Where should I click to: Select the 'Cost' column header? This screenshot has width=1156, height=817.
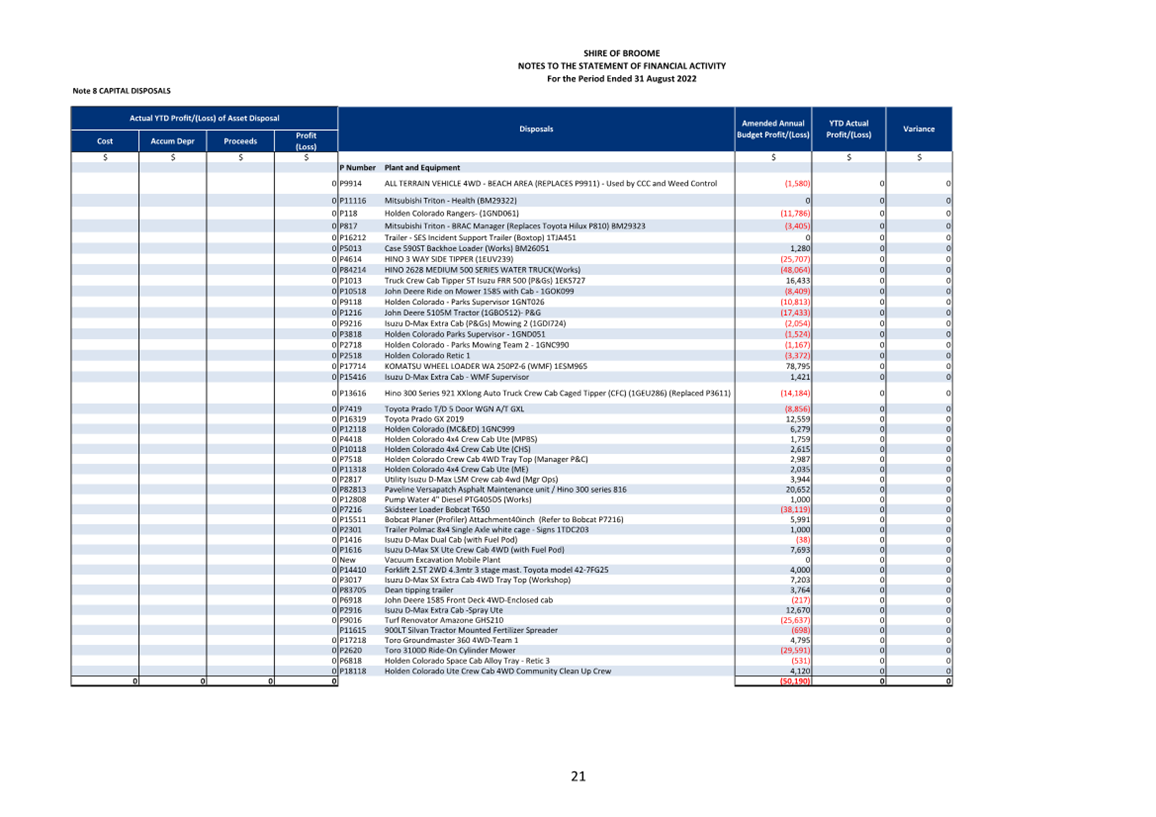[x=105, y=141]
